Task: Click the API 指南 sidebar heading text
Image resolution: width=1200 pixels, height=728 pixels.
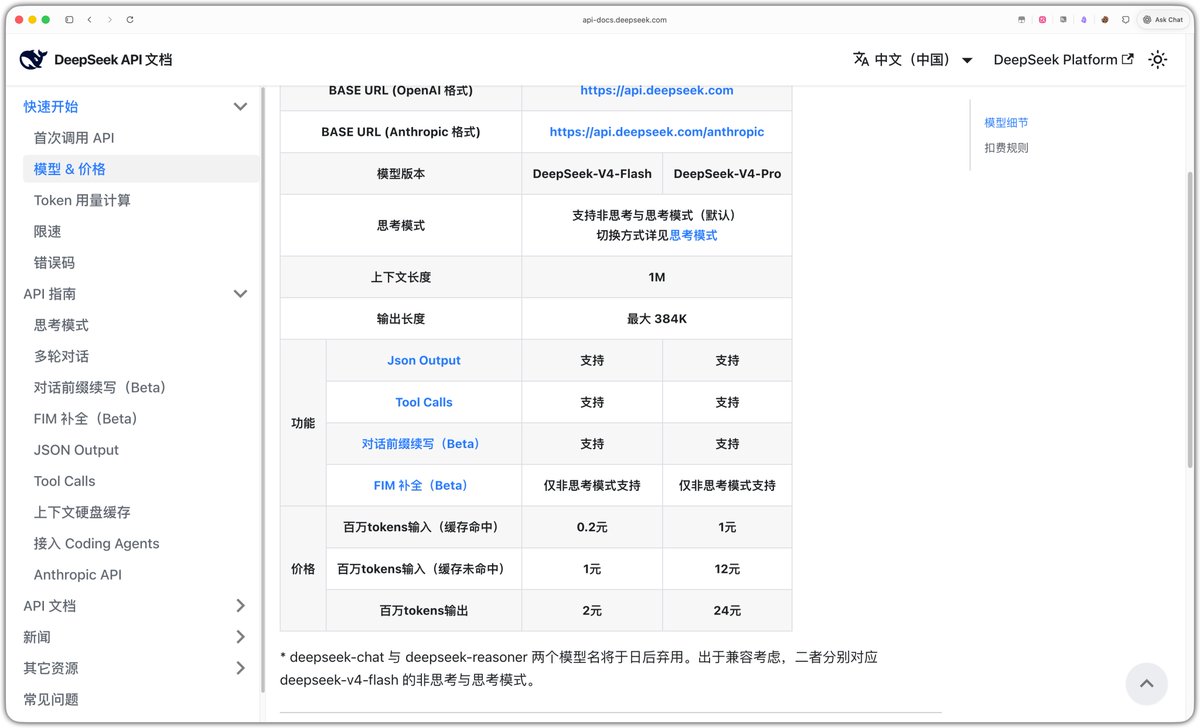Action: pyautogui.click(x=50, y=294)
